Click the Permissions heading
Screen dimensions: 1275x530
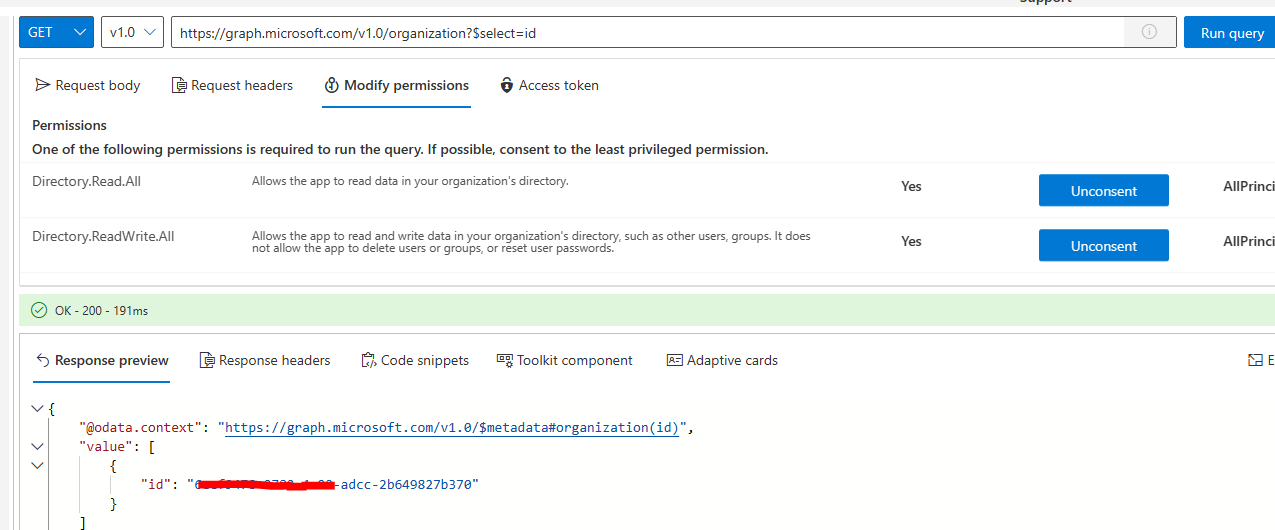point(69,125)
